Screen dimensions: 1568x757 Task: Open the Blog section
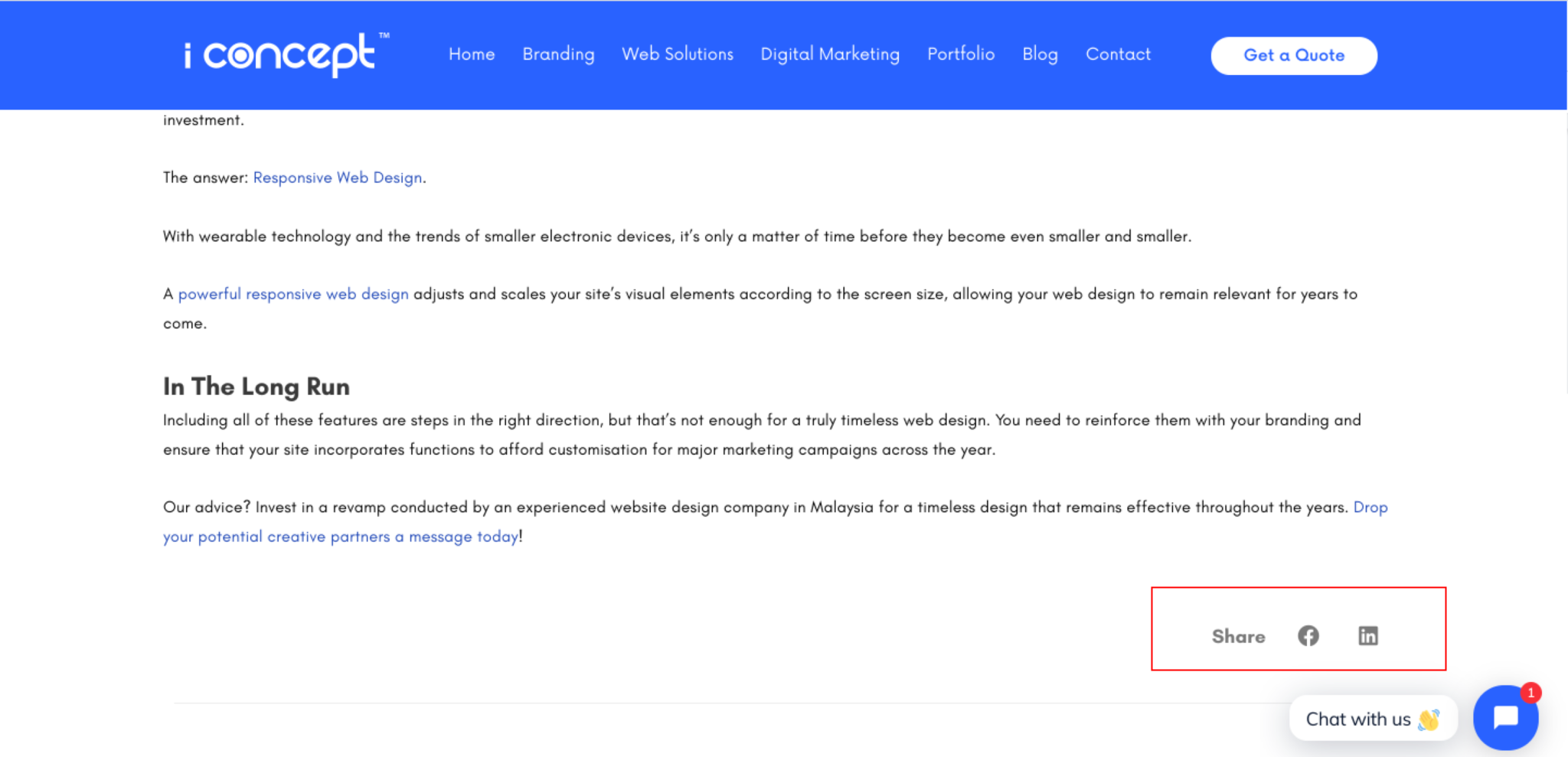click(x=1040, y=54)
